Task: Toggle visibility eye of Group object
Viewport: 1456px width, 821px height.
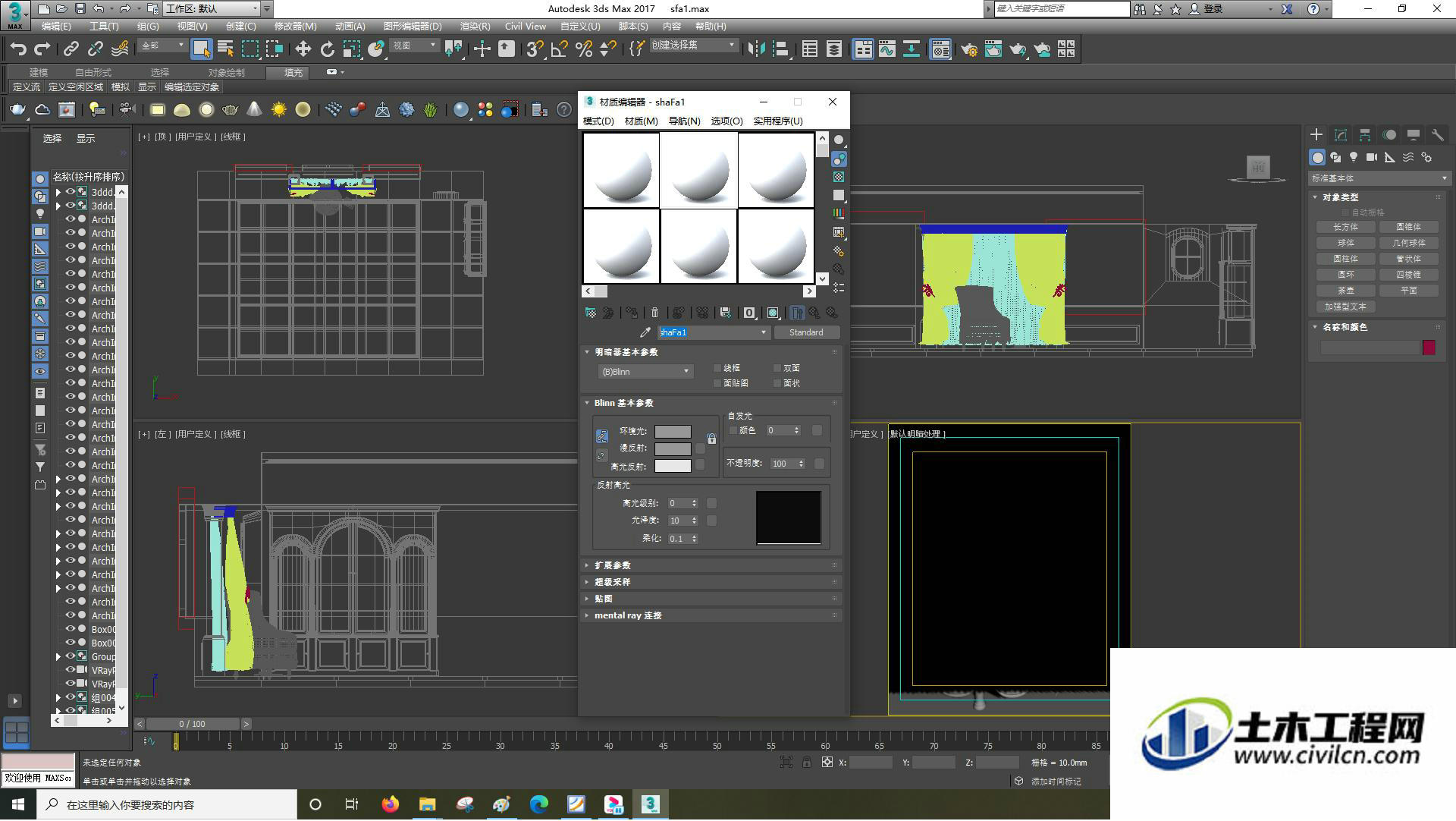Action: [x=70, y=656]
